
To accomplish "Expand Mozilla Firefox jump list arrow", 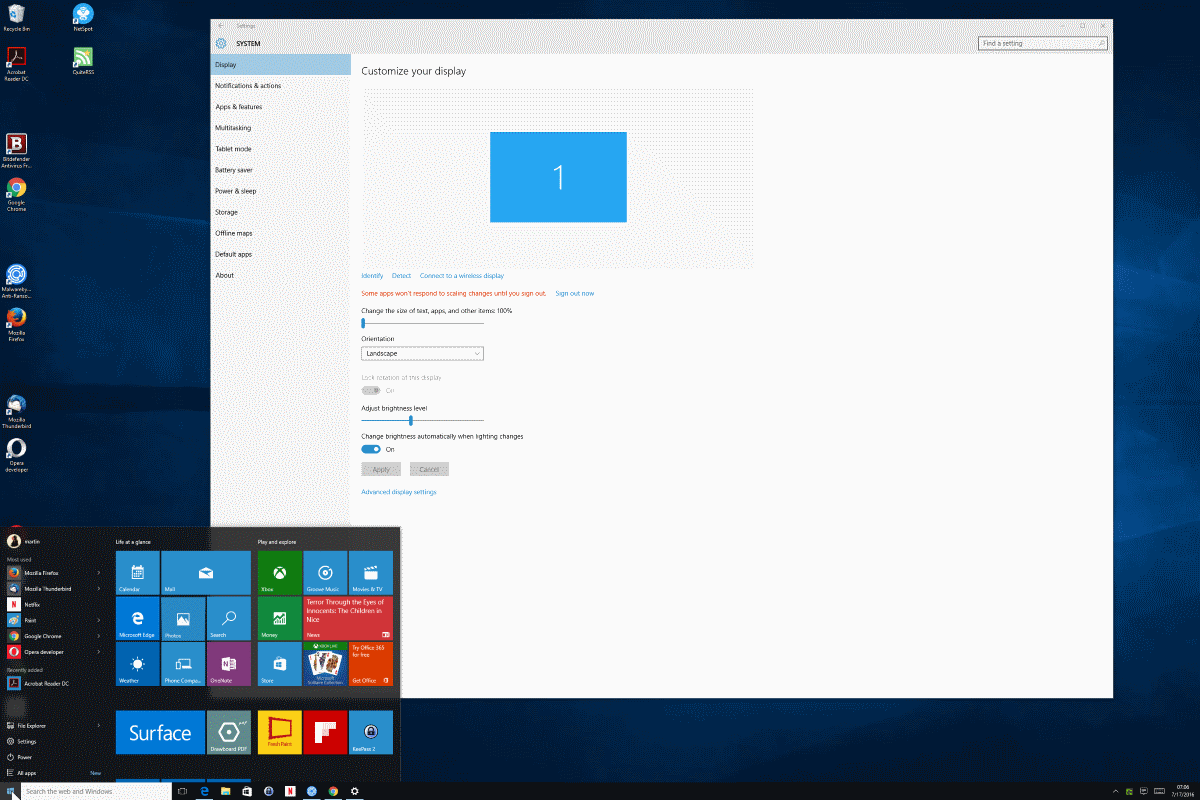I will coord(99,573).
